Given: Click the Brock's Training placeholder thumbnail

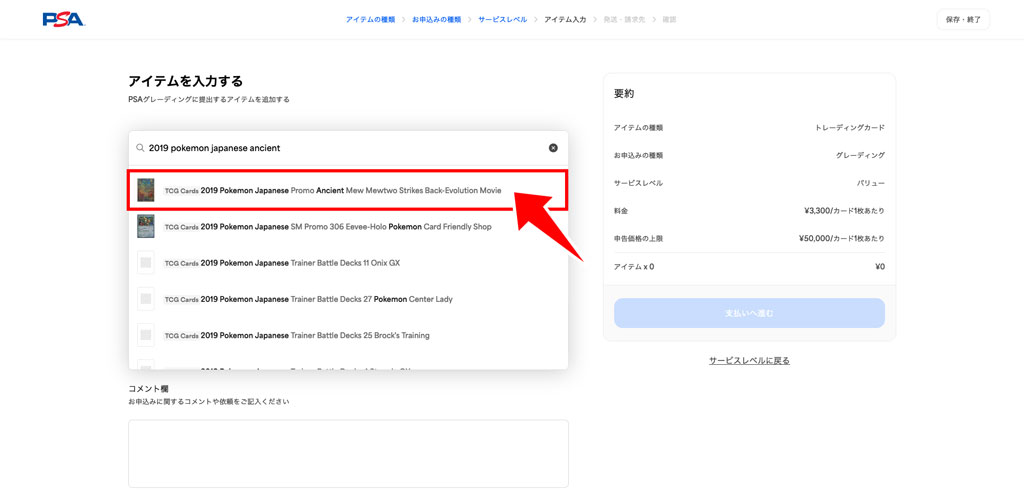Looking at the screenshot, I should pos(146,335).
